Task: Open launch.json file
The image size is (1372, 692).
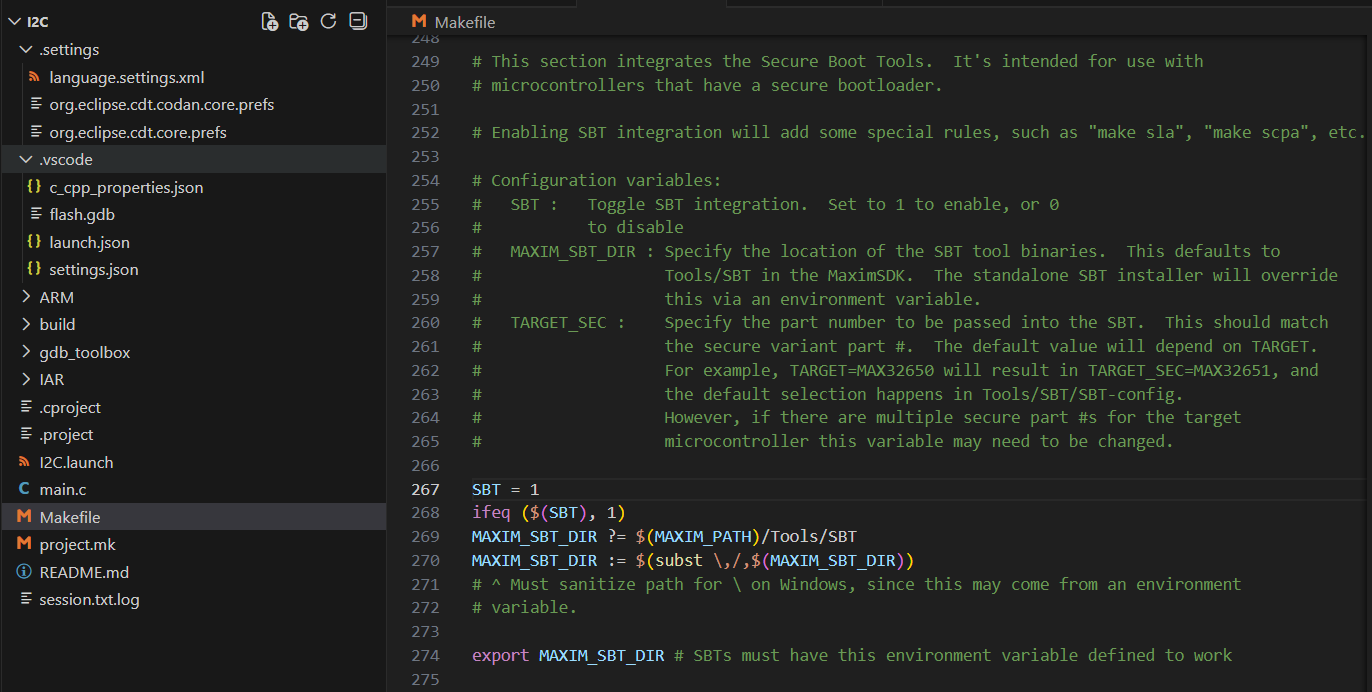Action: coord(89,242)
